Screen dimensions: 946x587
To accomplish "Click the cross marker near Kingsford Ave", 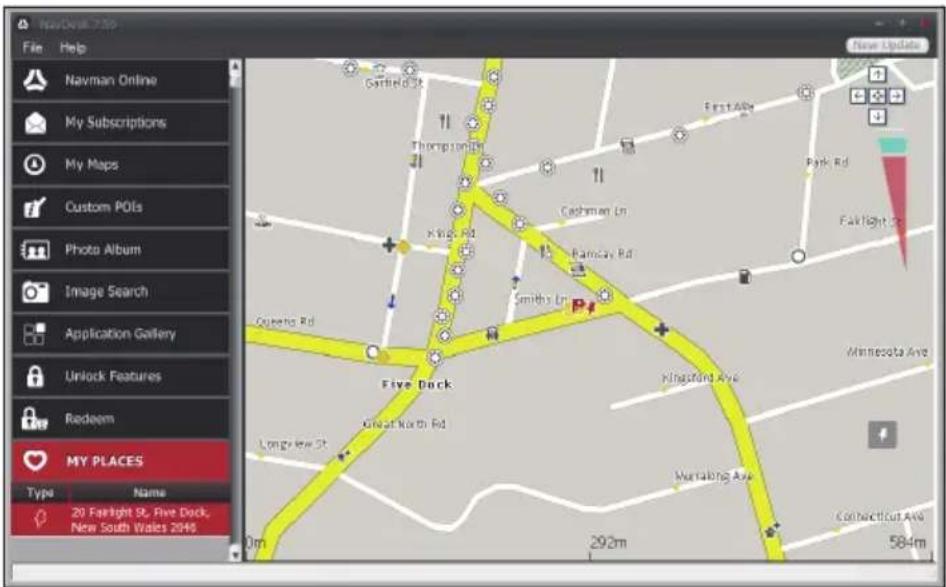I will click(661, 329).
